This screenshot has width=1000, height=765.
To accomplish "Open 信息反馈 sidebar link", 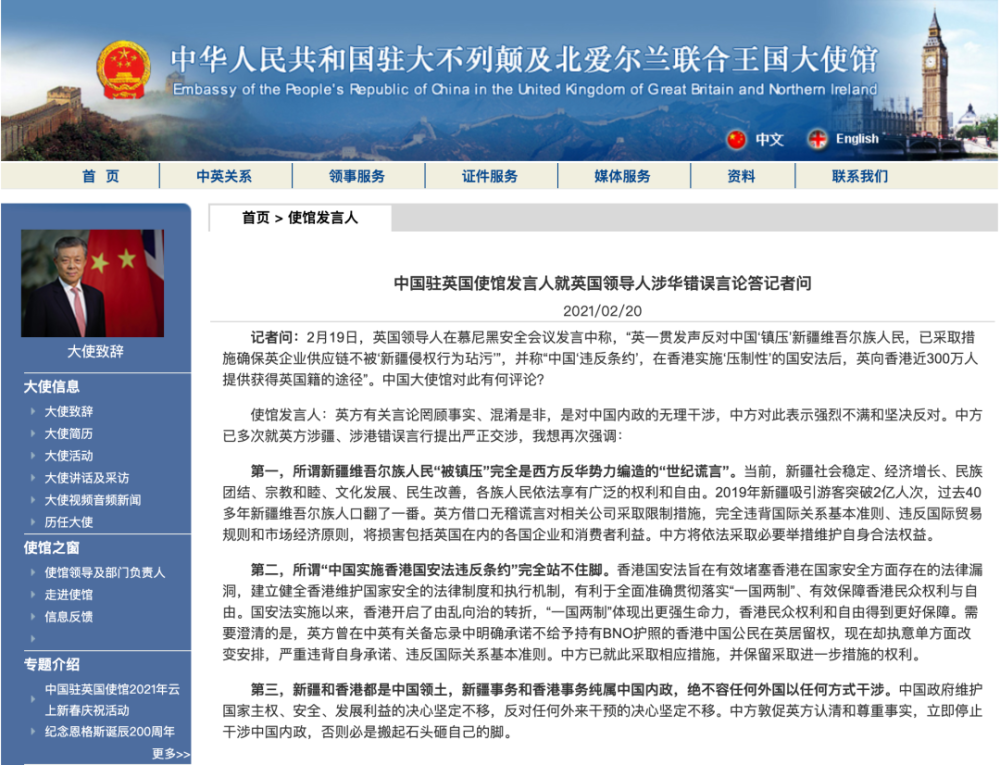I will click(x=69, y=617).
